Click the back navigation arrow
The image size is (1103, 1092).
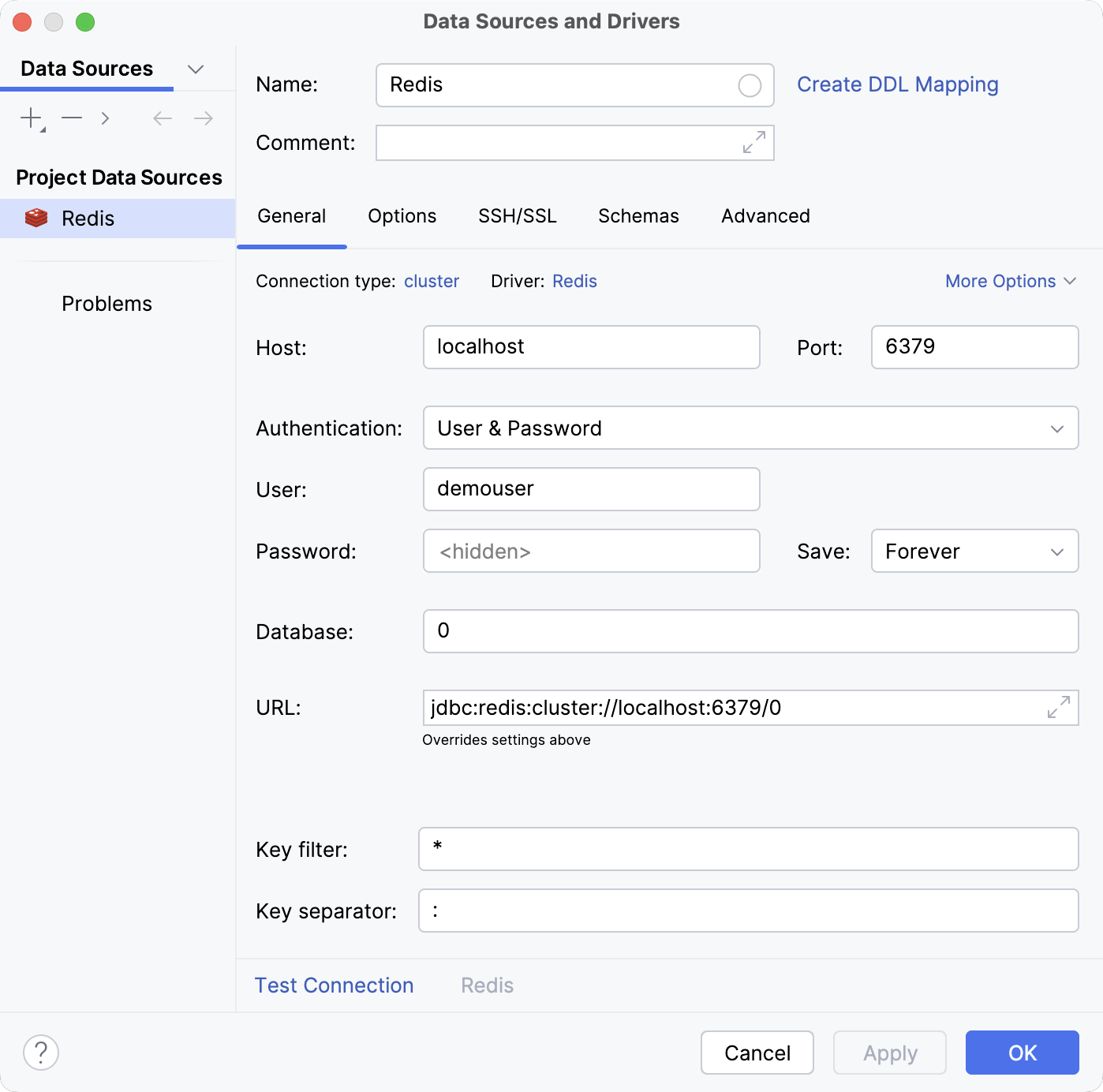(x=162, y=118)
